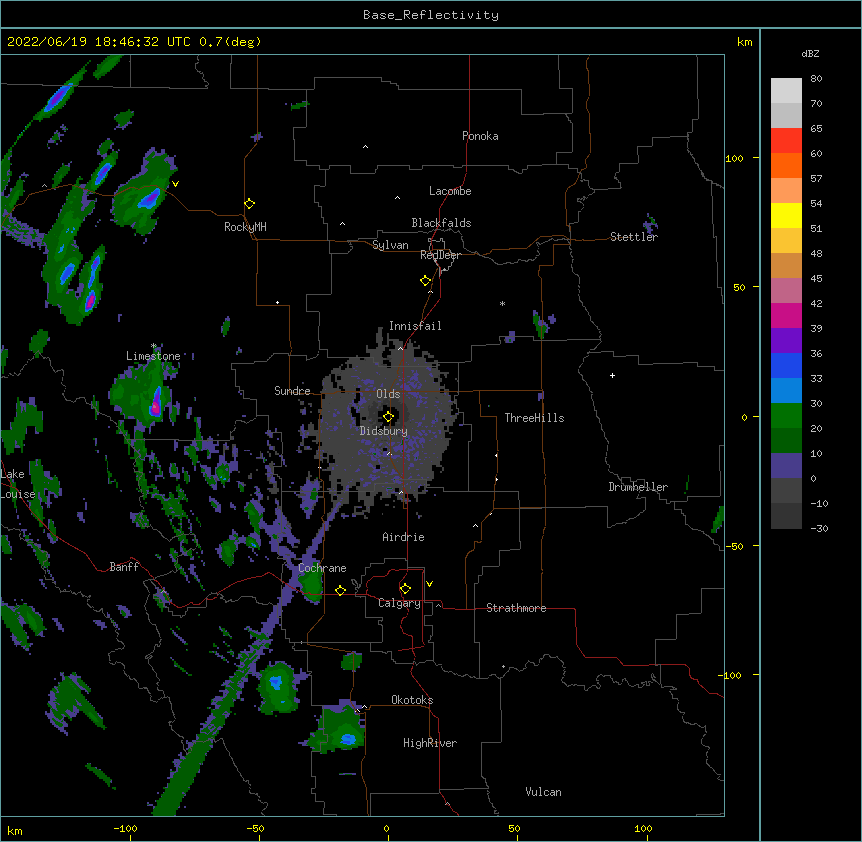Select the radar site diamond between Olds and Didsbury
Viewport: 862px width, 842px height.
388,417
